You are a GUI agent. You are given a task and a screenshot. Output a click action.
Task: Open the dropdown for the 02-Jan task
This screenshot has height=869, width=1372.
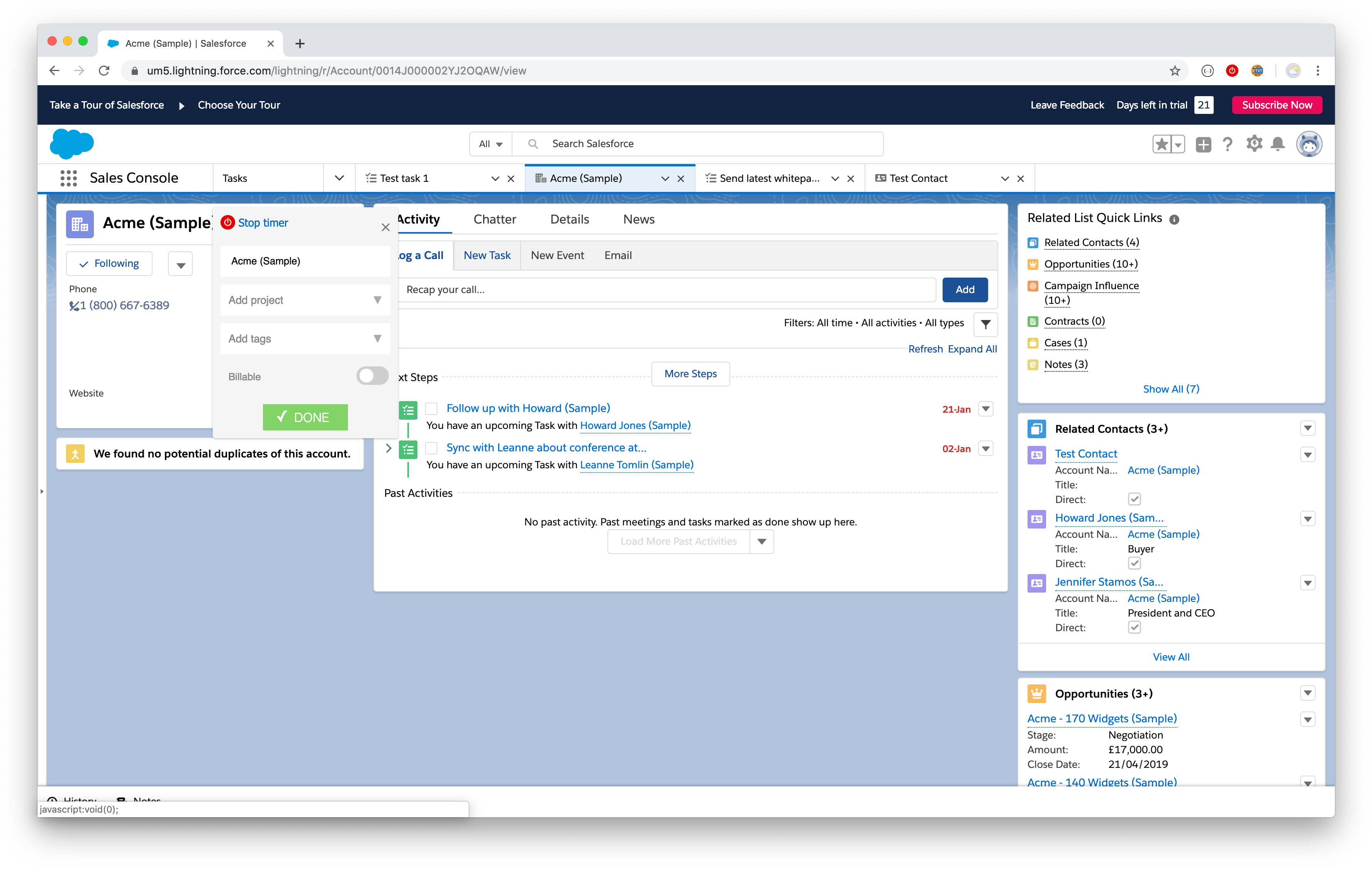pos(986,449)
